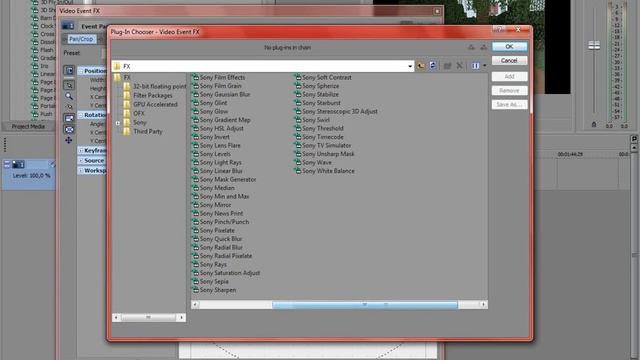Image resolution: width=640 pixels, height=360 pixels.
Task: Select 'Sony Sepia' plug-in
Action: [214, 282]
